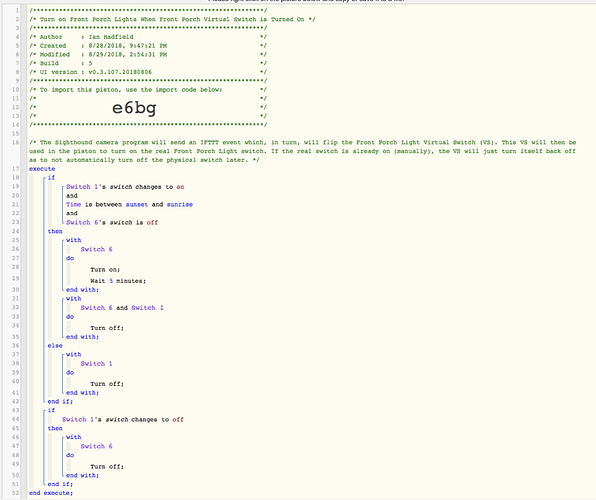Image resolution: width=596 pixels, height=500 pixels.
Task: Click Switch 6 and Switch 1 devices
Action: tap(122, 308)
